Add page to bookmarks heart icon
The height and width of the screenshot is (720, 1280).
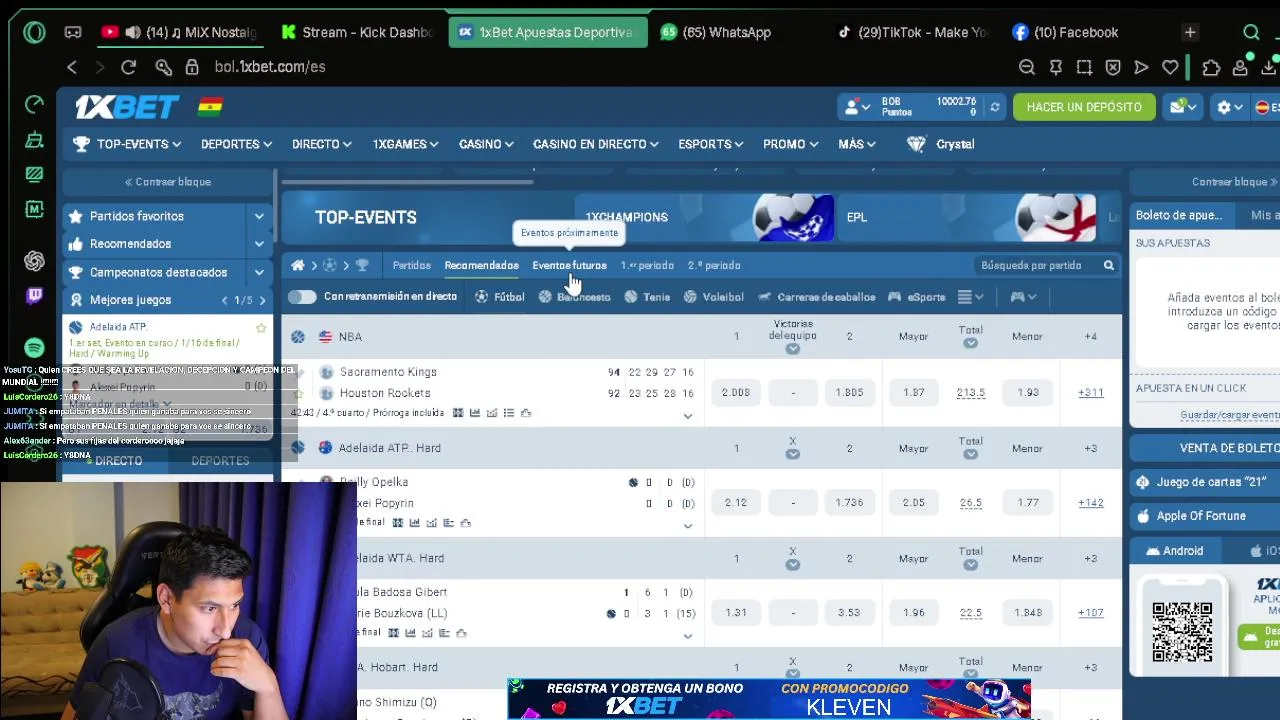1170,67
